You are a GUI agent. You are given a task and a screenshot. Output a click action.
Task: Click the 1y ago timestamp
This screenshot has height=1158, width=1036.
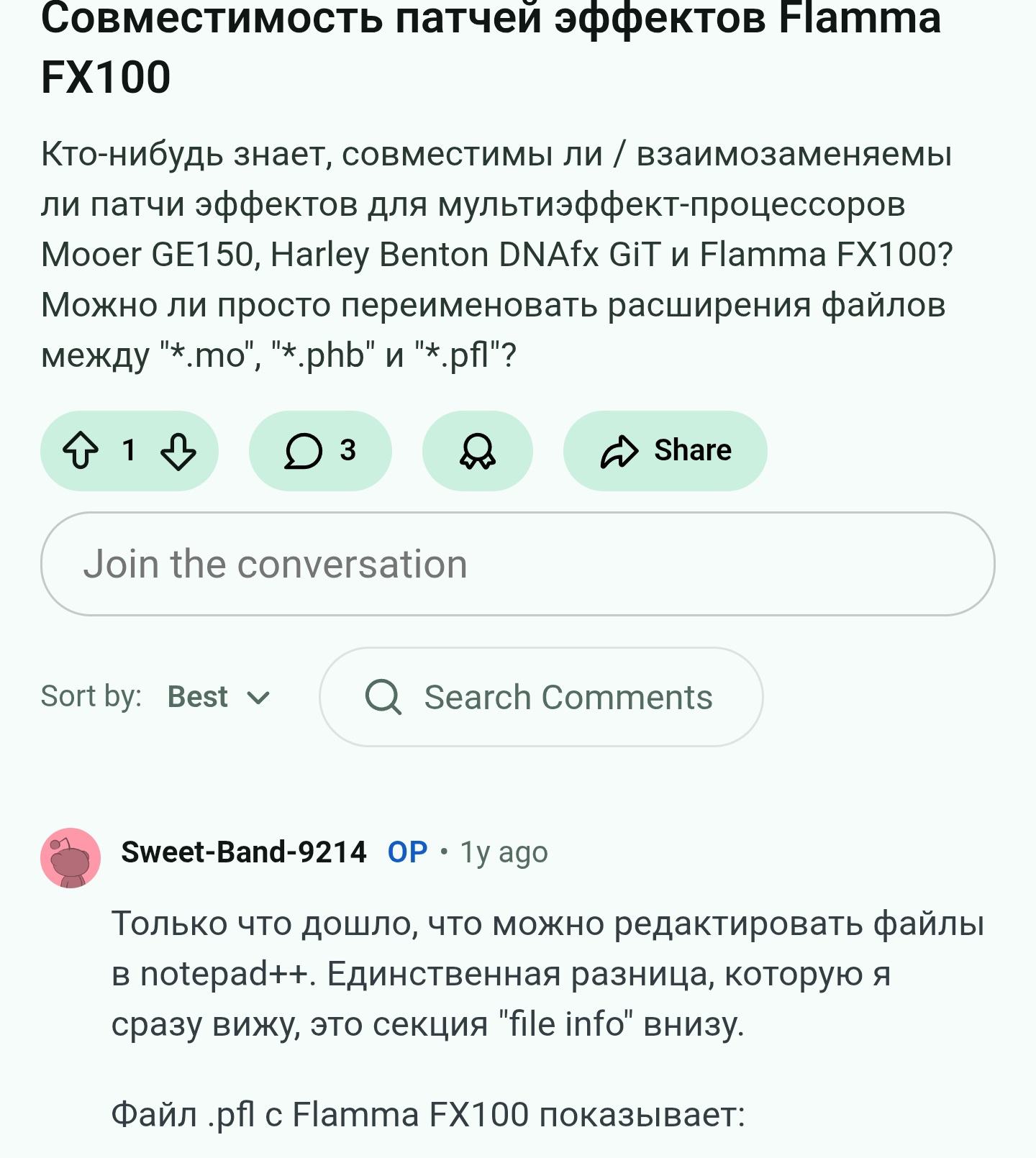pyautogui.click(x=504, y=852)
